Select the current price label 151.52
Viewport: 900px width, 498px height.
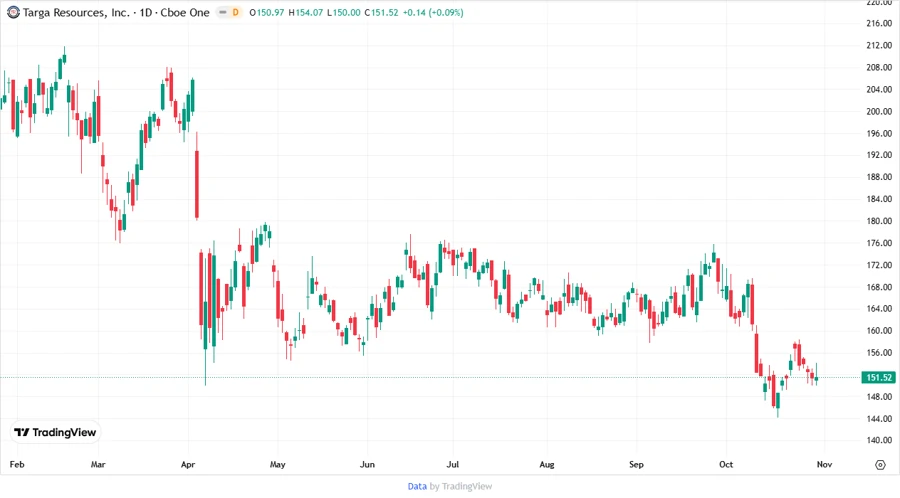[878, 378]
